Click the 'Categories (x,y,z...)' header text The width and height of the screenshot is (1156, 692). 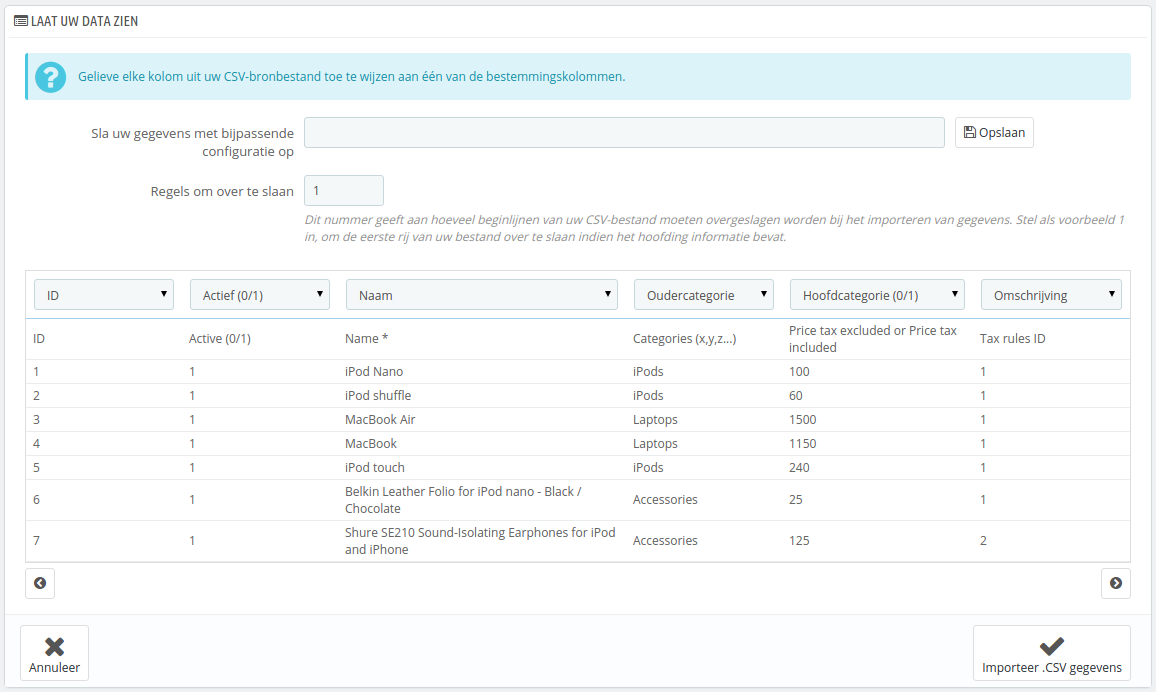[x=684, y=339]
